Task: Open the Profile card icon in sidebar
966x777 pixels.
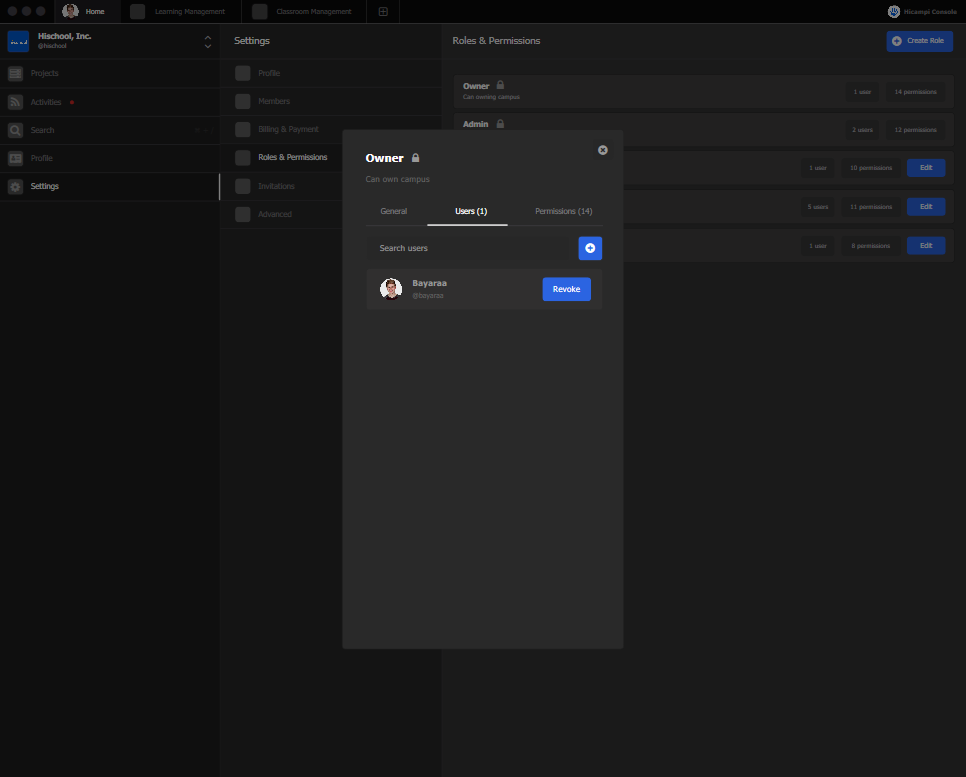Action: click(15, 158)
